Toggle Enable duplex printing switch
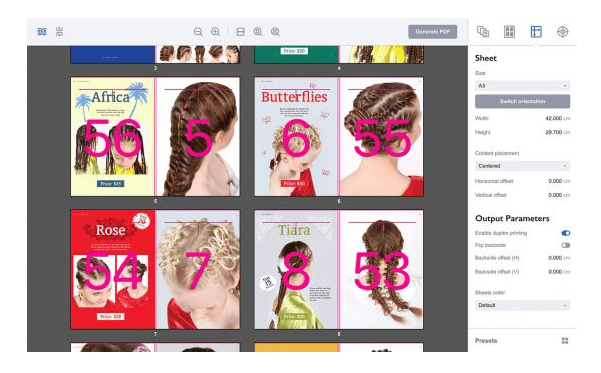601x373 pixels. pos(565,233)
